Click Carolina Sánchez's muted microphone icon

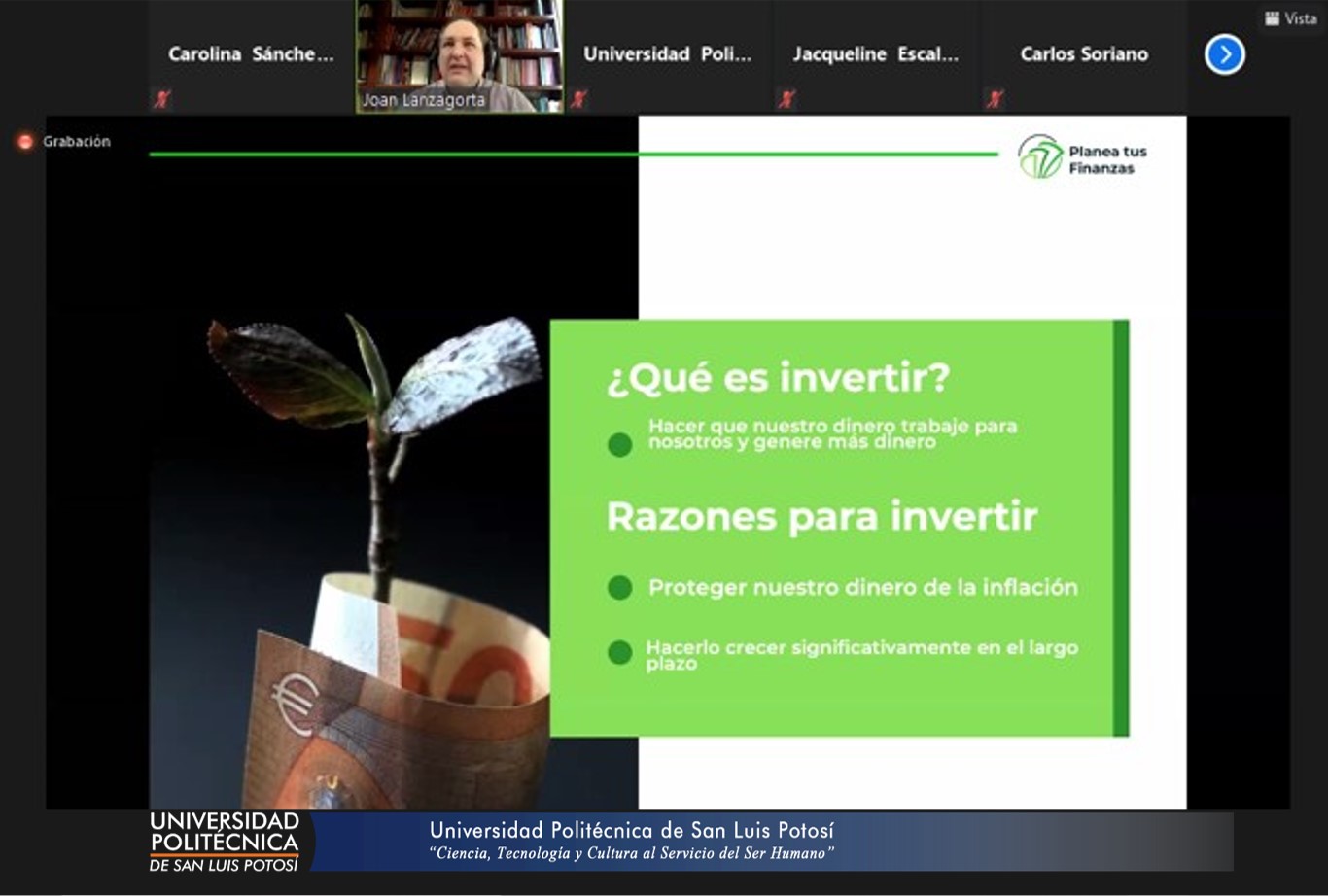pos(163,98)
